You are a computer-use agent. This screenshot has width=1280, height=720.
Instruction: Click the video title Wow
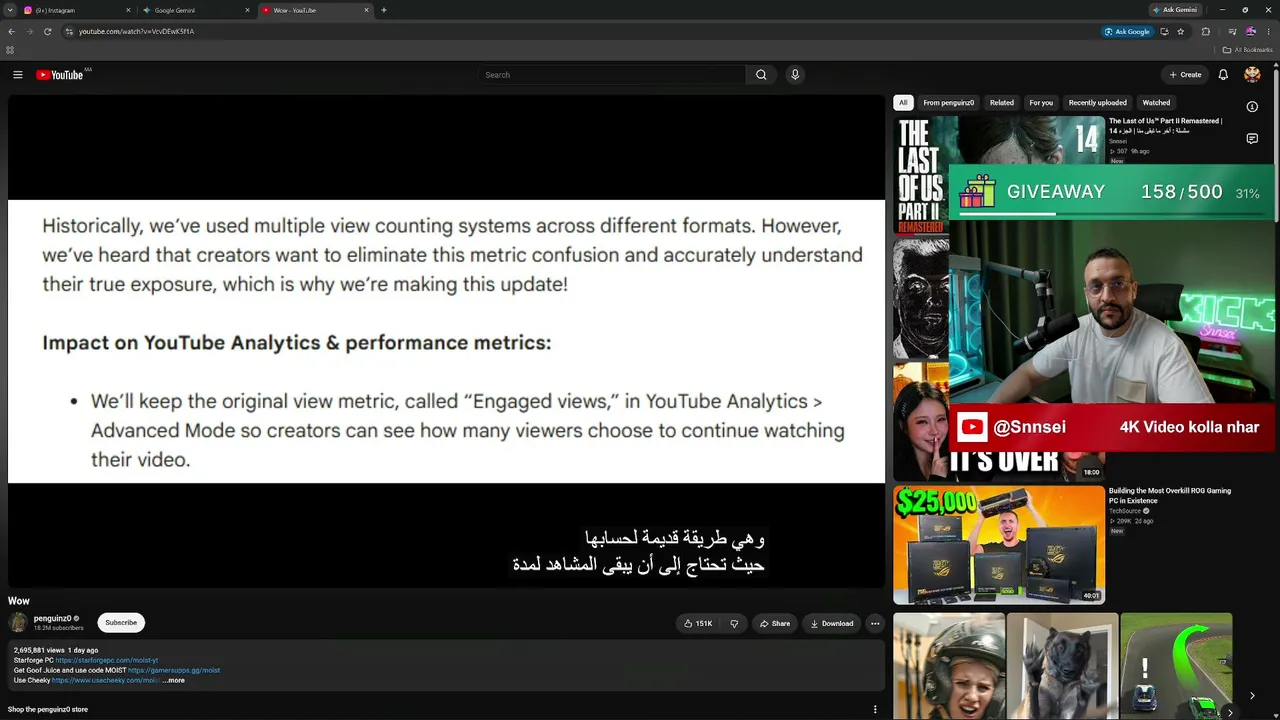(x=19, y=601)
